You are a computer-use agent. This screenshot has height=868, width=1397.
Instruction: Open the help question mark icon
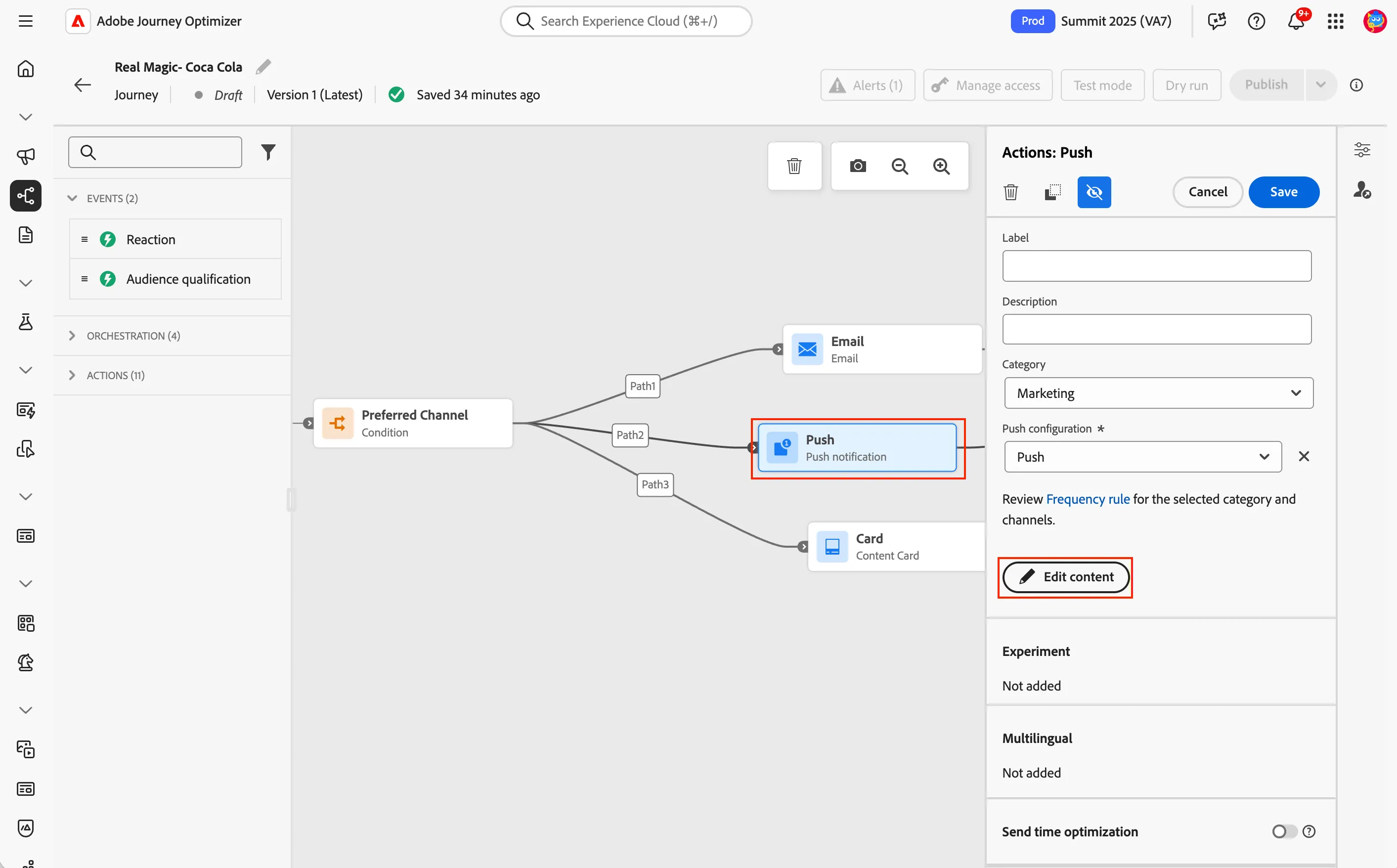point(1257,21)
